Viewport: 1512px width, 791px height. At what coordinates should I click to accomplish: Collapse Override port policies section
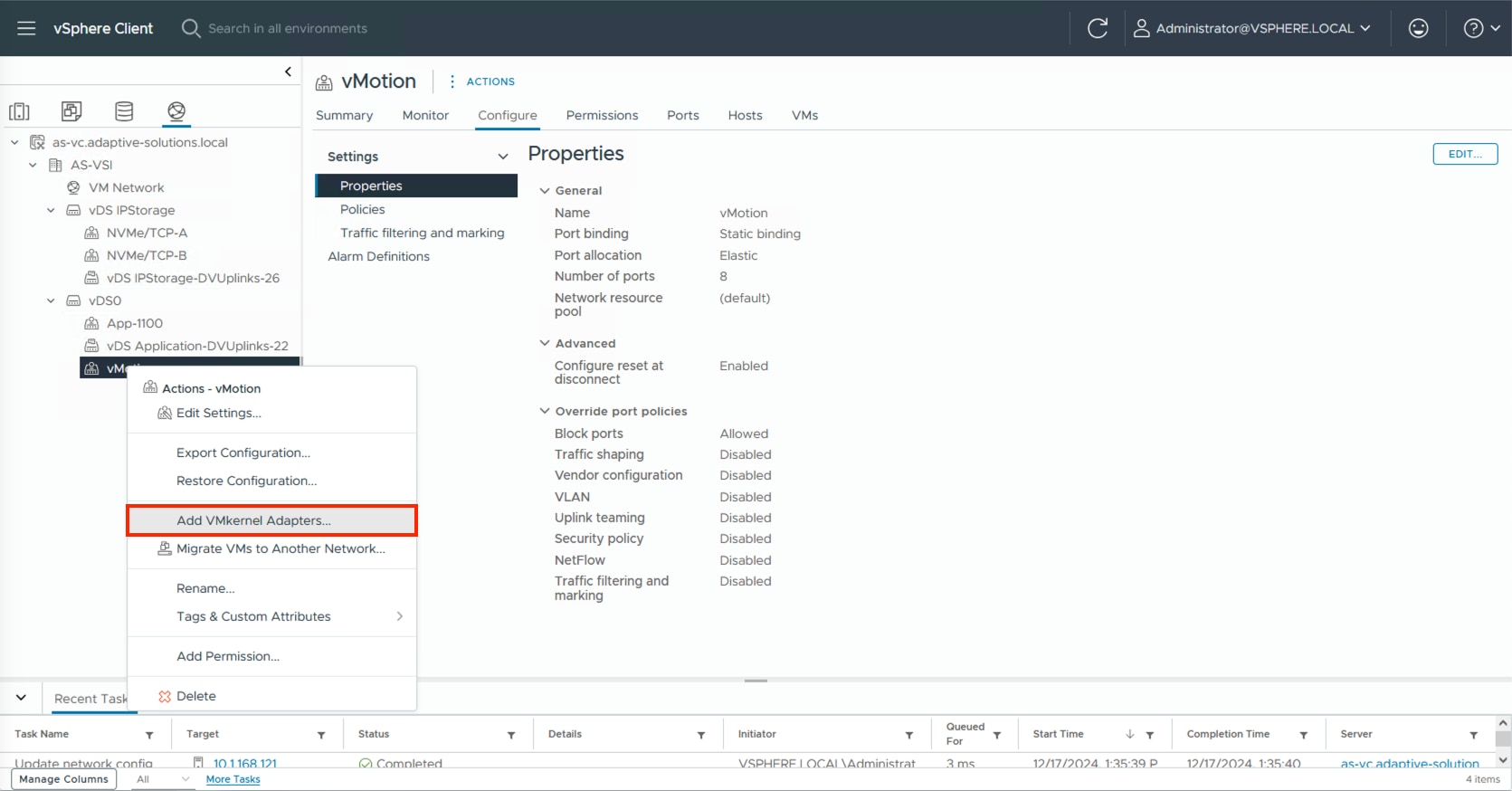click(545, 411)
